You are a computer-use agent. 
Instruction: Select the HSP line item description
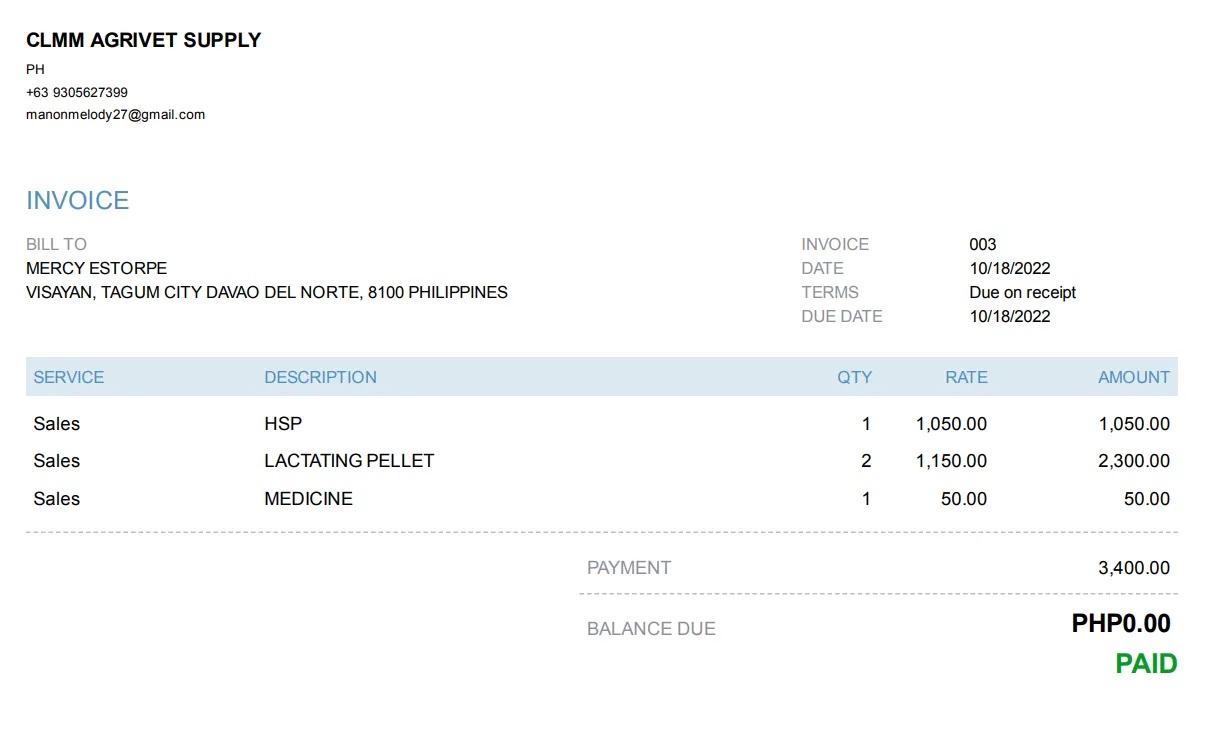pyautogui.click(x=283, y=424)
